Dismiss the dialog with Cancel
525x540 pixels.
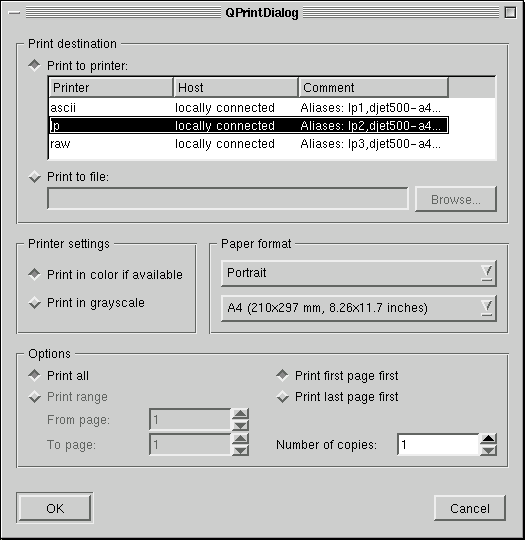pos(470,508)
